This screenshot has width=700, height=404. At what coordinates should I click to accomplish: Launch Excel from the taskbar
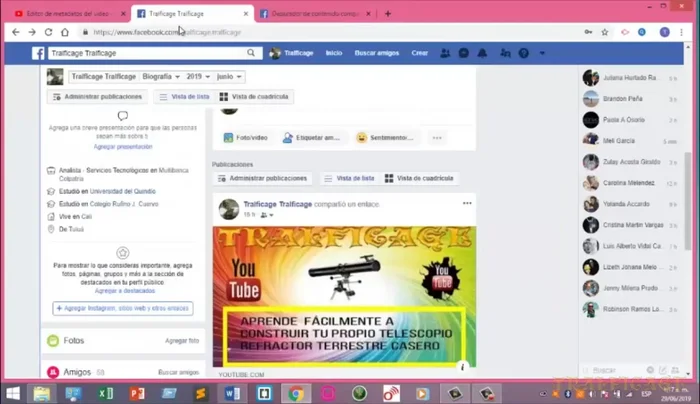click(x=105, y=393)
